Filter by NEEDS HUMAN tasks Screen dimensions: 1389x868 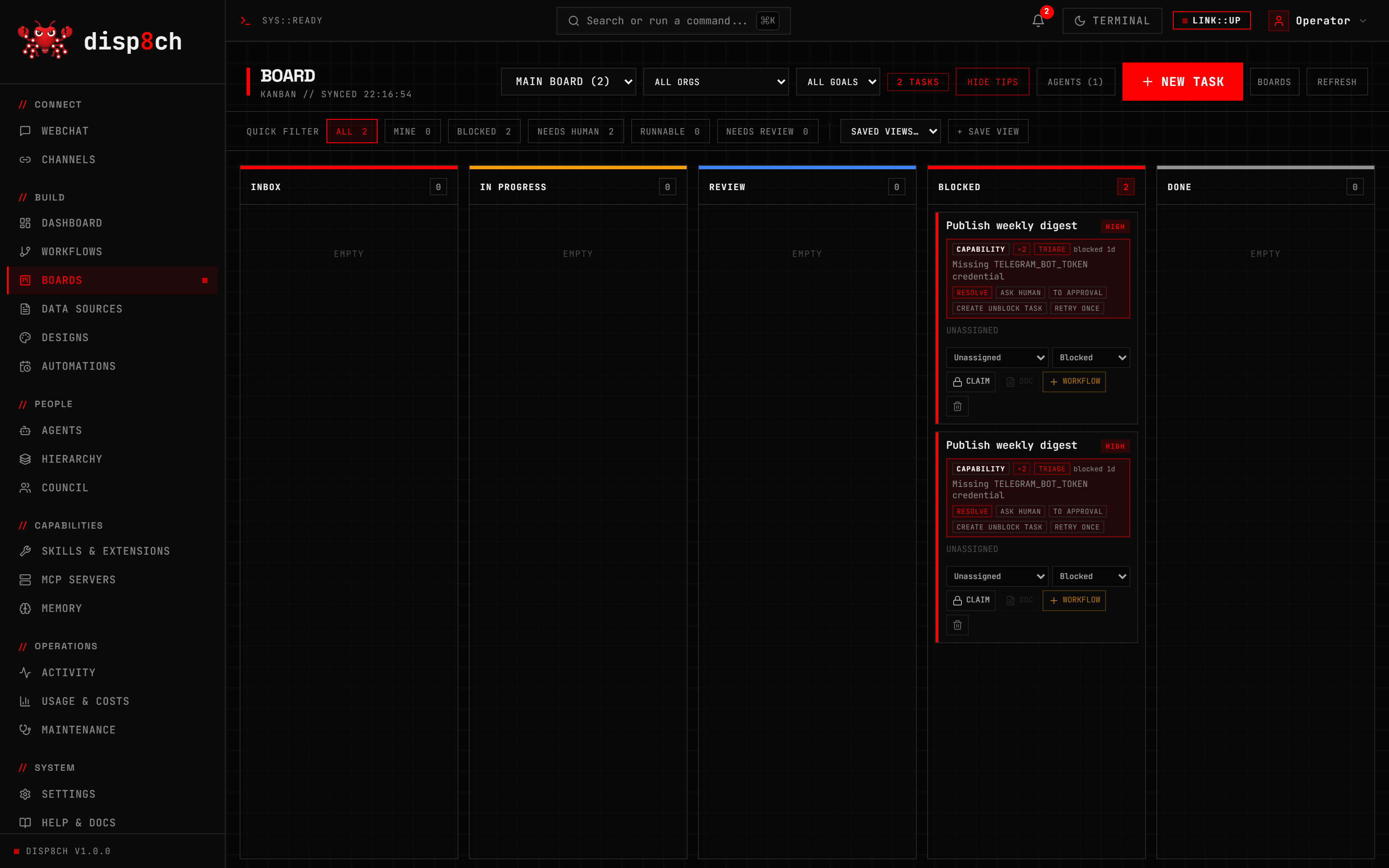[x=575, y=132]
